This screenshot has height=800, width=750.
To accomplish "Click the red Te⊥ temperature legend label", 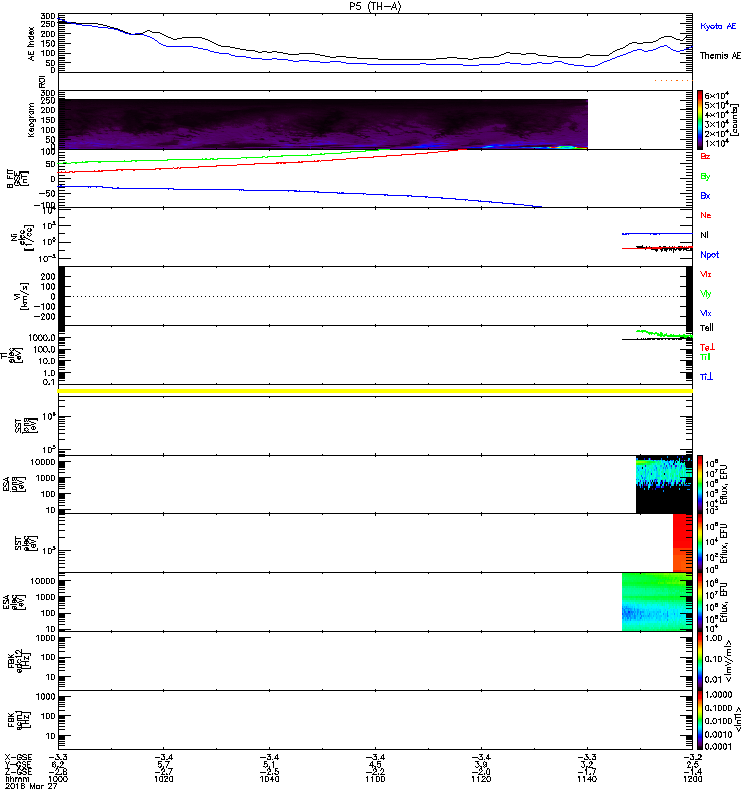I will tap(707, 347).
